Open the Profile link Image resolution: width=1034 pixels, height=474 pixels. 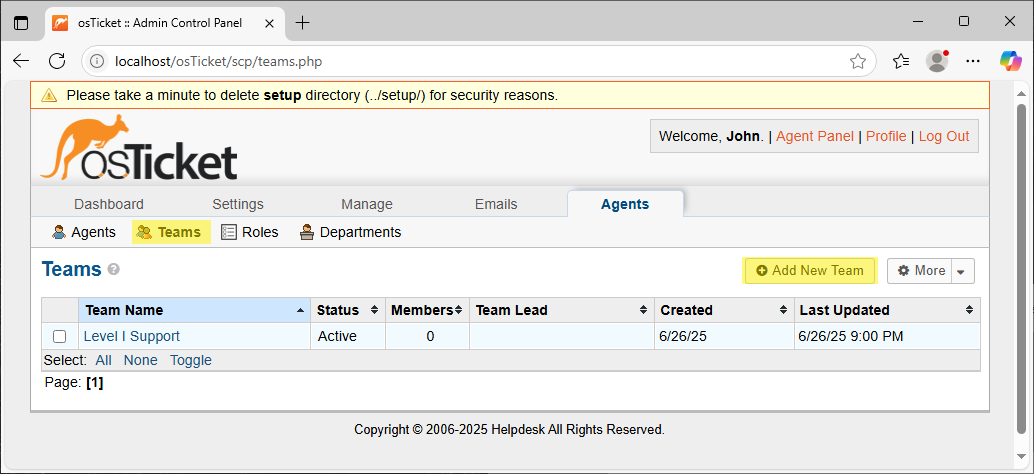tap(886, 136)
